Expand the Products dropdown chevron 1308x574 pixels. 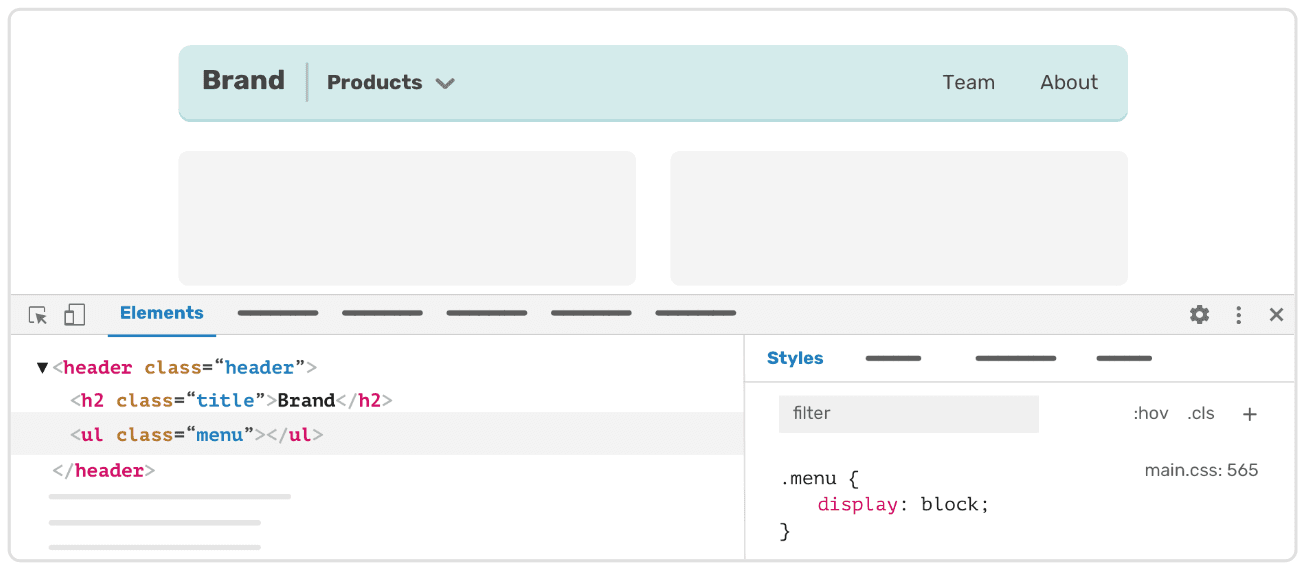pos(445,83)
